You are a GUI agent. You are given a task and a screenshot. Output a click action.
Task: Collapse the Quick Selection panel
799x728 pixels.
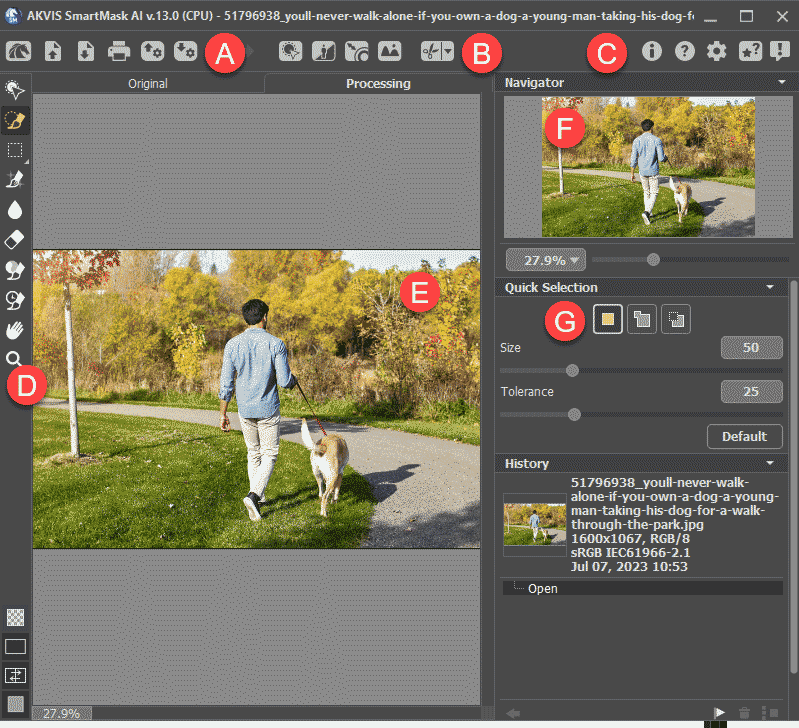[769, 288]
